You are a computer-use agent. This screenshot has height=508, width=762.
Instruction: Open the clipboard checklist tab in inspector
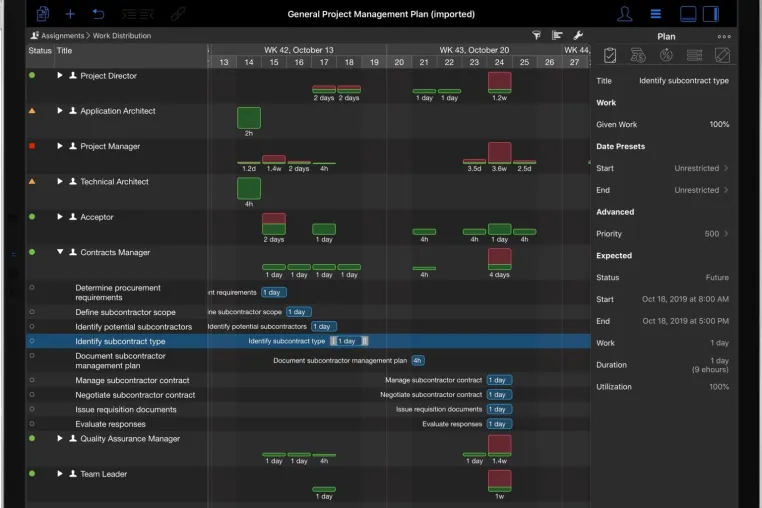tap(610, 55)
